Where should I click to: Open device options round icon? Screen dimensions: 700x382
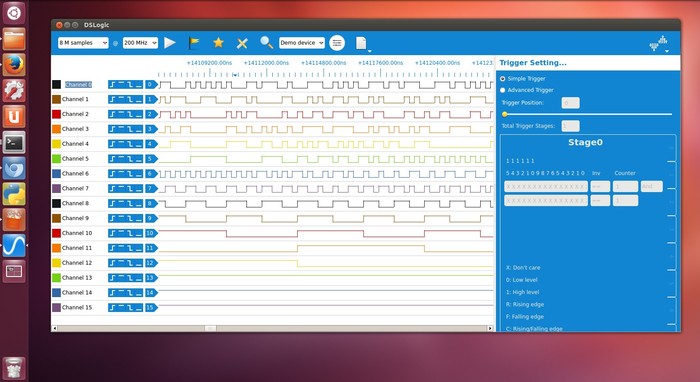pos(337,43)
